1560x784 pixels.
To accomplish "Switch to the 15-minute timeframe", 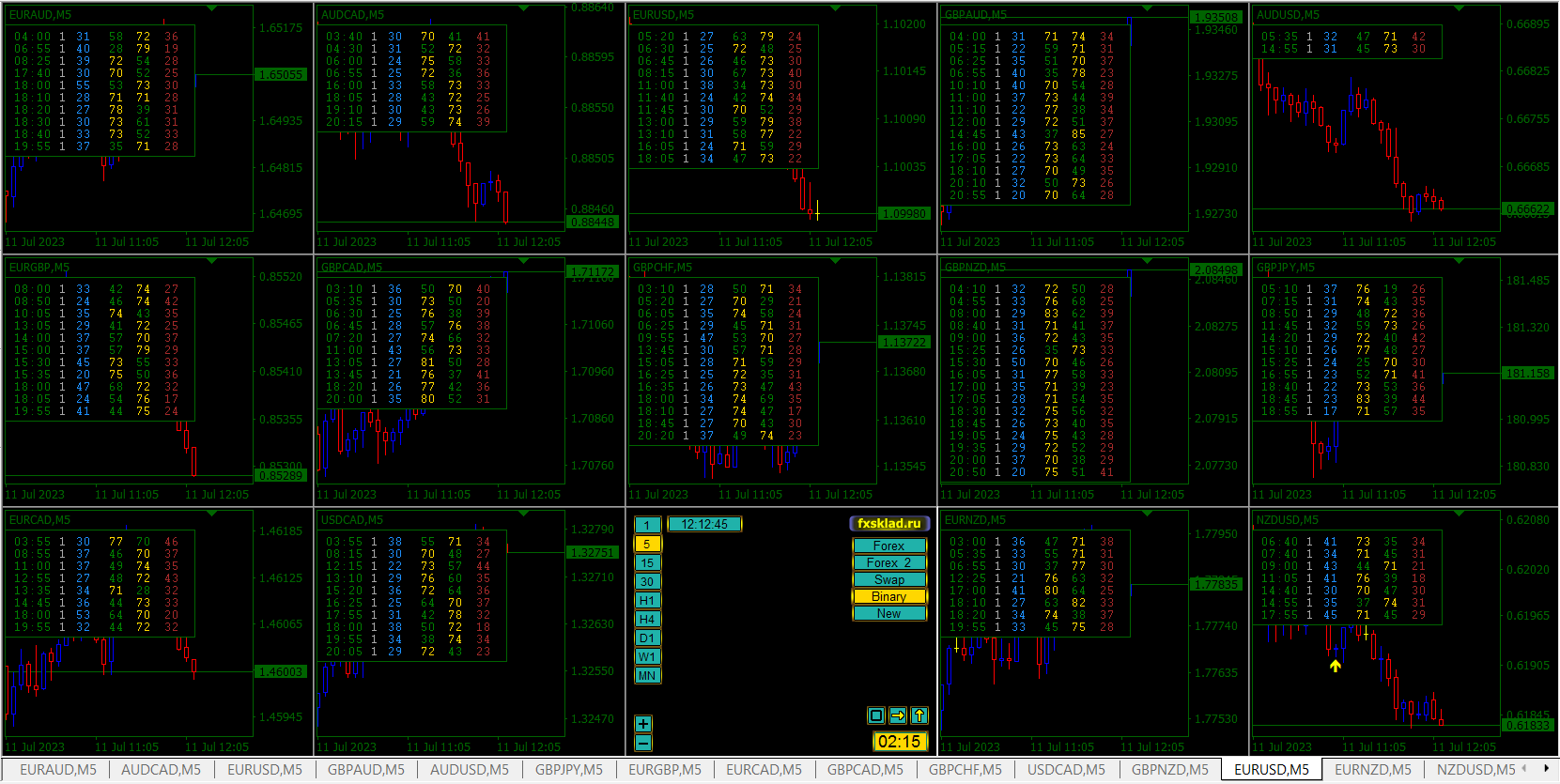I will pyautogui.click(x=647, y=562).
